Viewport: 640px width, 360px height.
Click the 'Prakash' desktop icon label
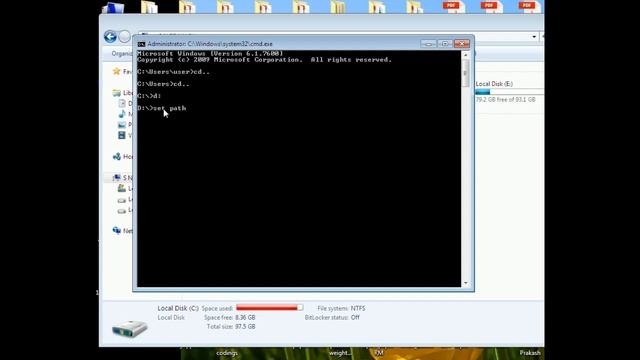coord(530,353)
